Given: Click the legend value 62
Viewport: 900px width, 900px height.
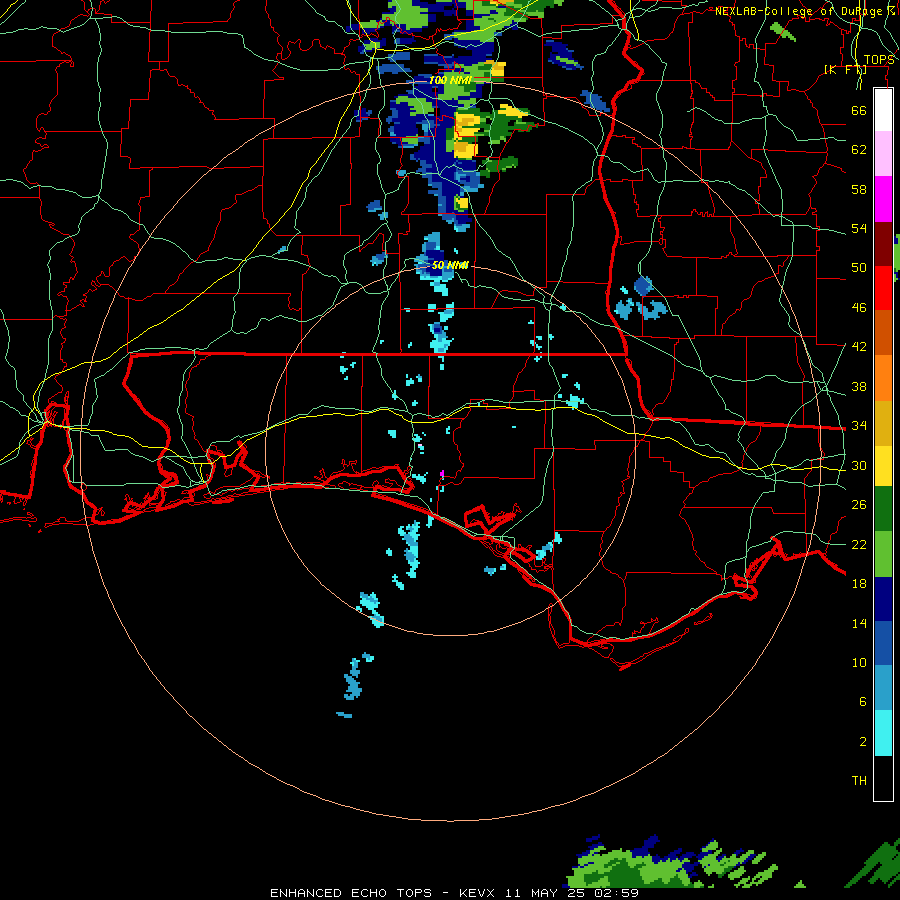Looking at the screenshot, I should [x=859, y=150].
